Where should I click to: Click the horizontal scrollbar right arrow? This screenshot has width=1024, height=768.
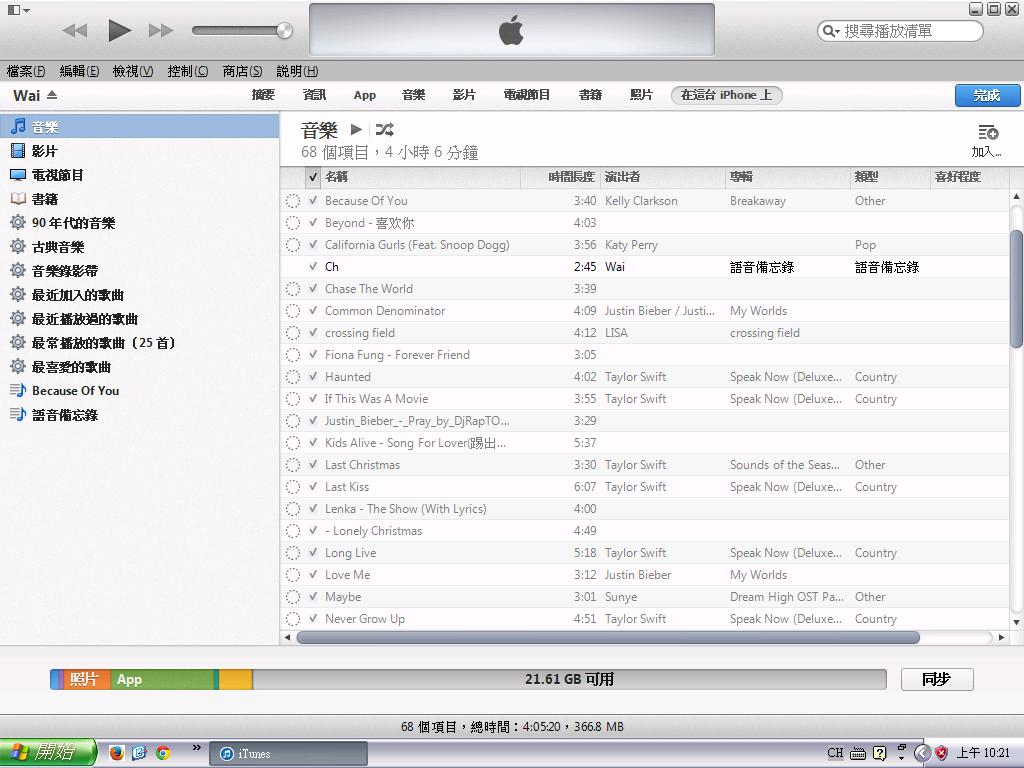[1002, 637]
